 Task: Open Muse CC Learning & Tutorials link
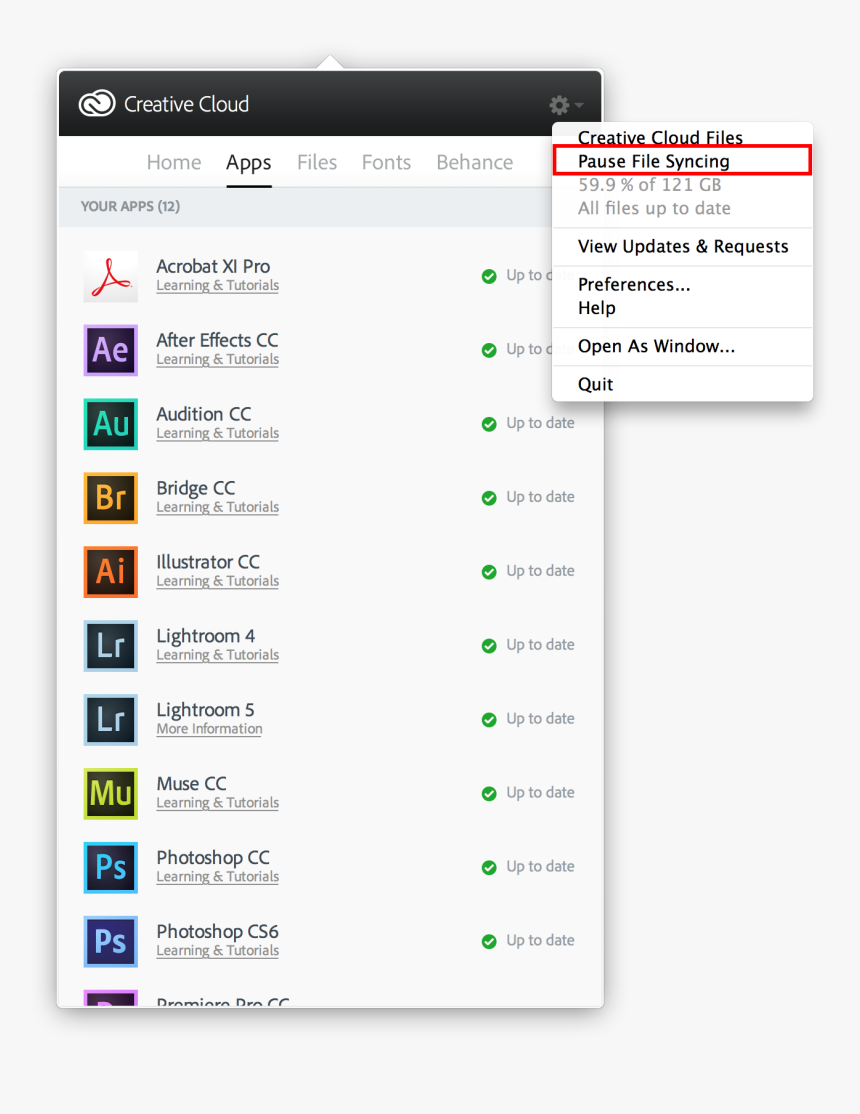click(217, 803)
